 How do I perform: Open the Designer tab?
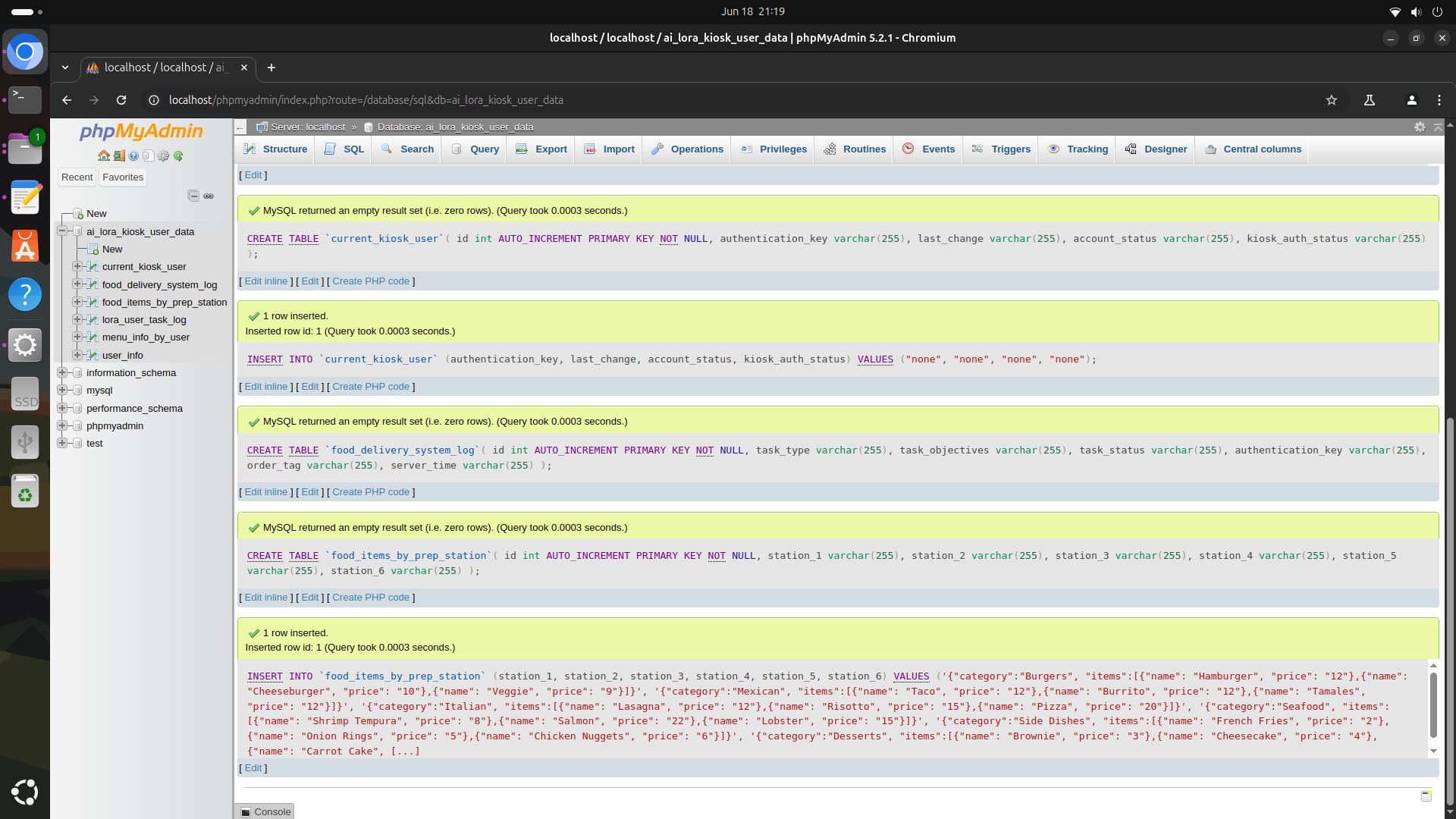[1156, 149]
